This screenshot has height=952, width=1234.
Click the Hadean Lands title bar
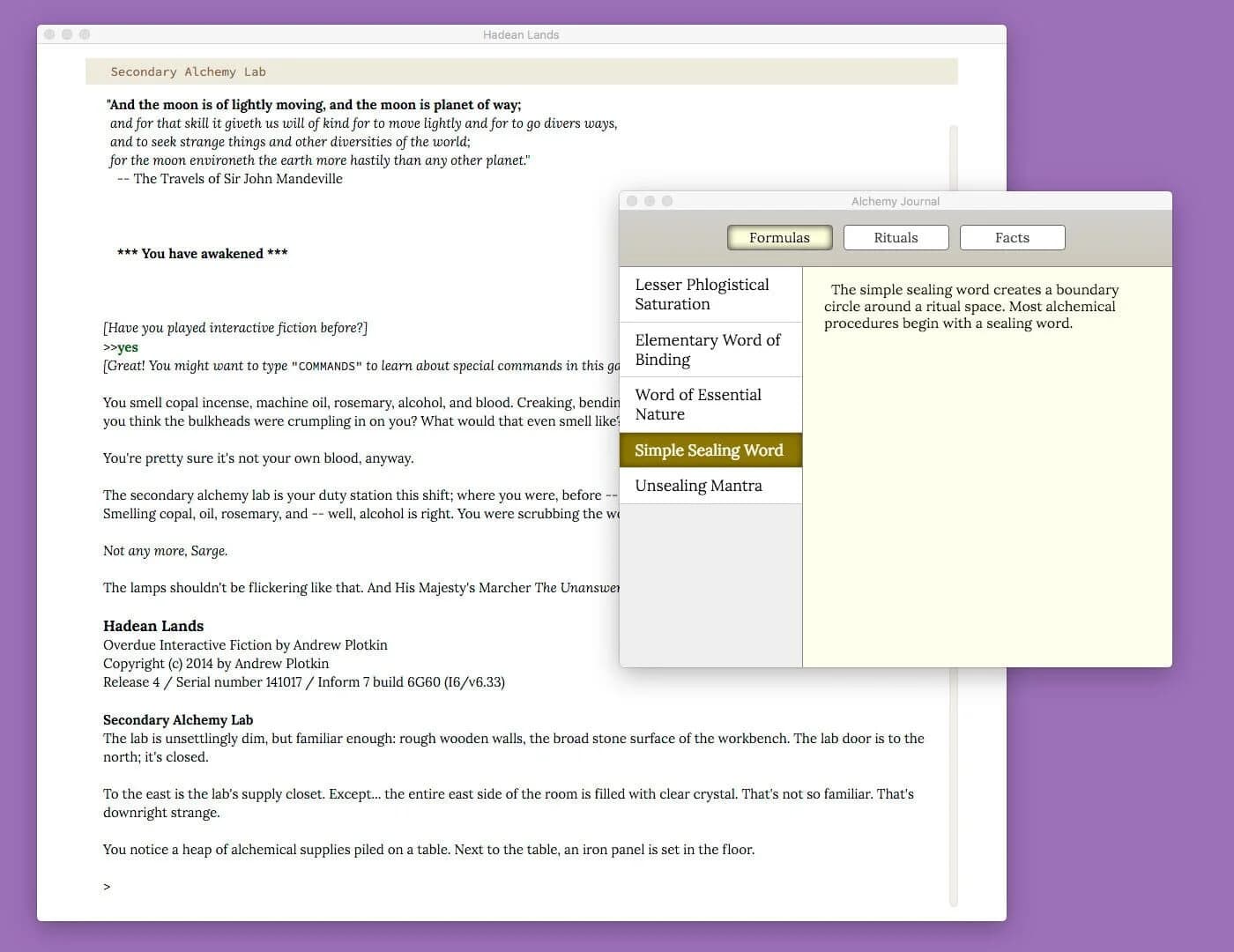(521, 34)
